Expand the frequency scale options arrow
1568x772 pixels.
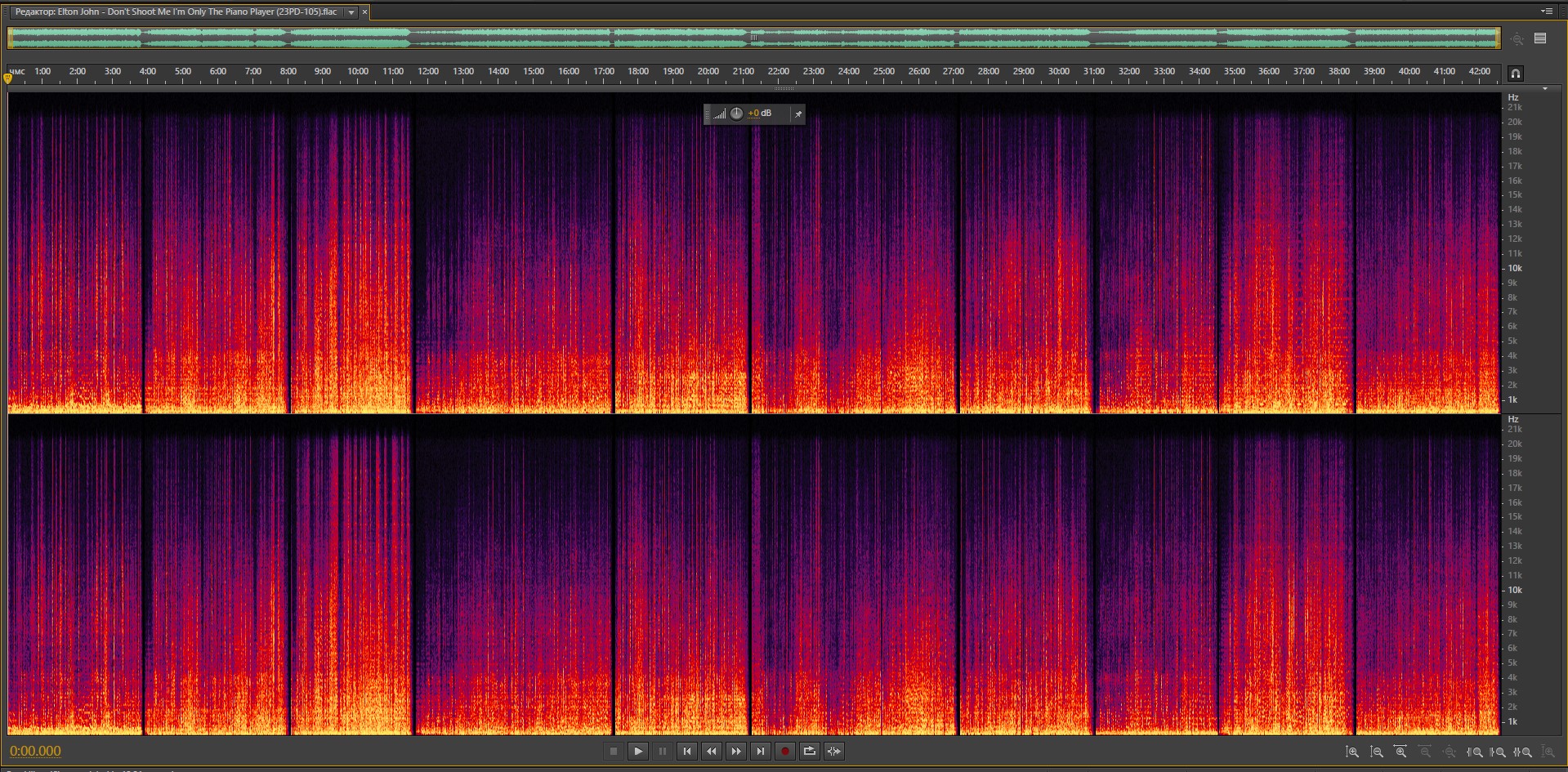click(1544, 89)
